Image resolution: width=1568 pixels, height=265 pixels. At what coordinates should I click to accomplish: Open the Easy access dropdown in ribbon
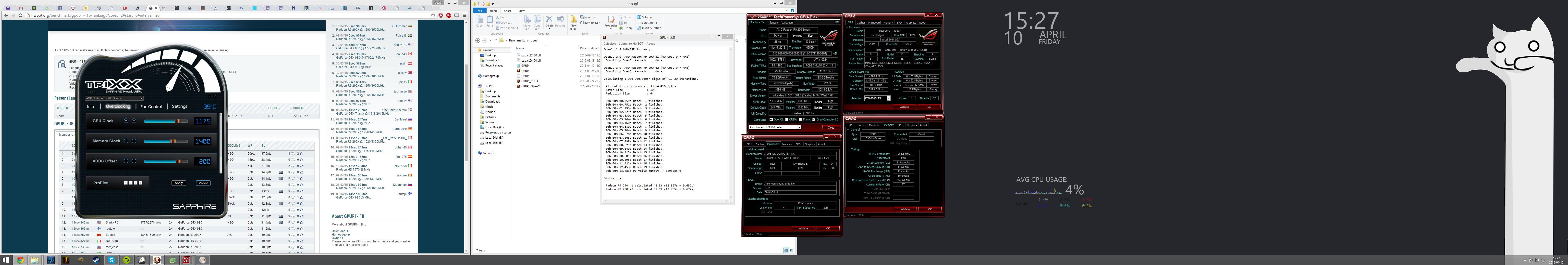[590, 23]
